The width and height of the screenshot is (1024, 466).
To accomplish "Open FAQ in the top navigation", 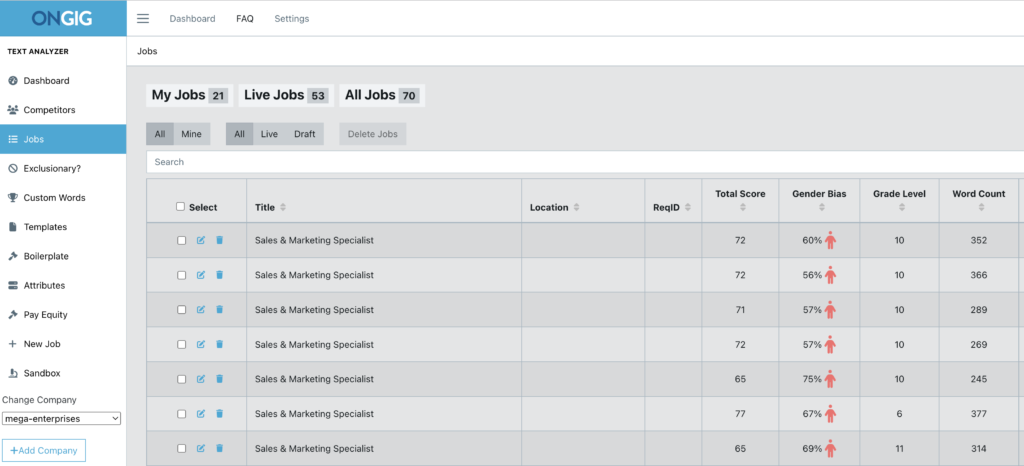I will pyautogui.click(x=245, y=19).
